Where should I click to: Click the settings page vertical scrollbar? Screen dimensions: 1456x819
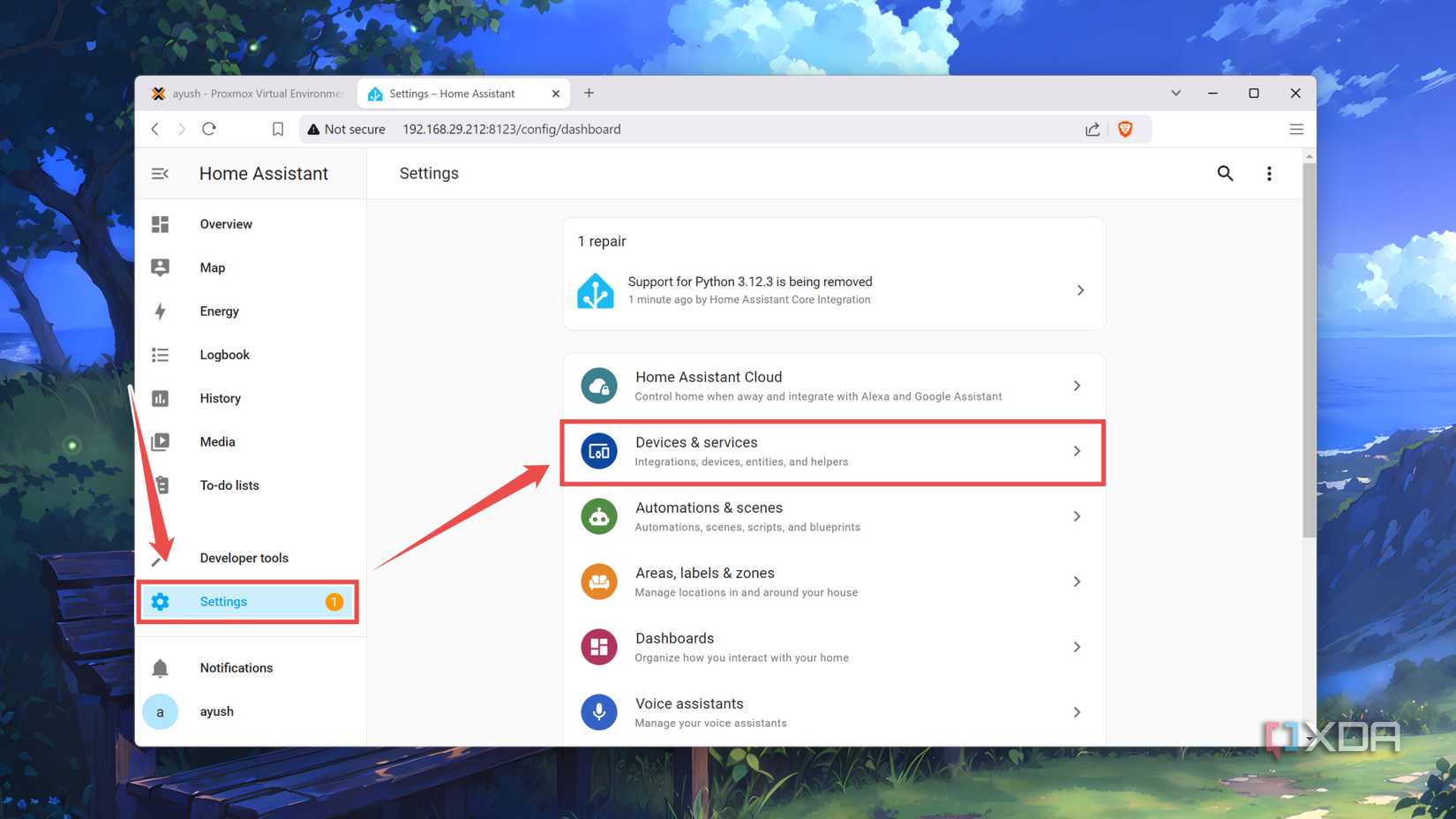1309,349
